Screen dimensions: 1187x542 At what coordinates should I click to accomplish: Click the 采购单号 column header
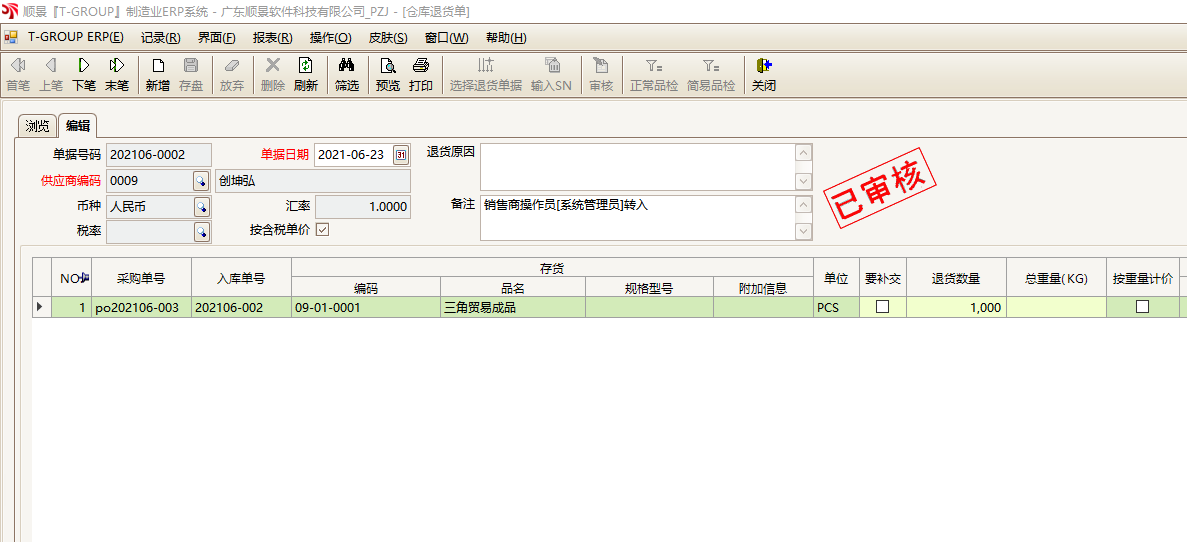click(141, 279)
